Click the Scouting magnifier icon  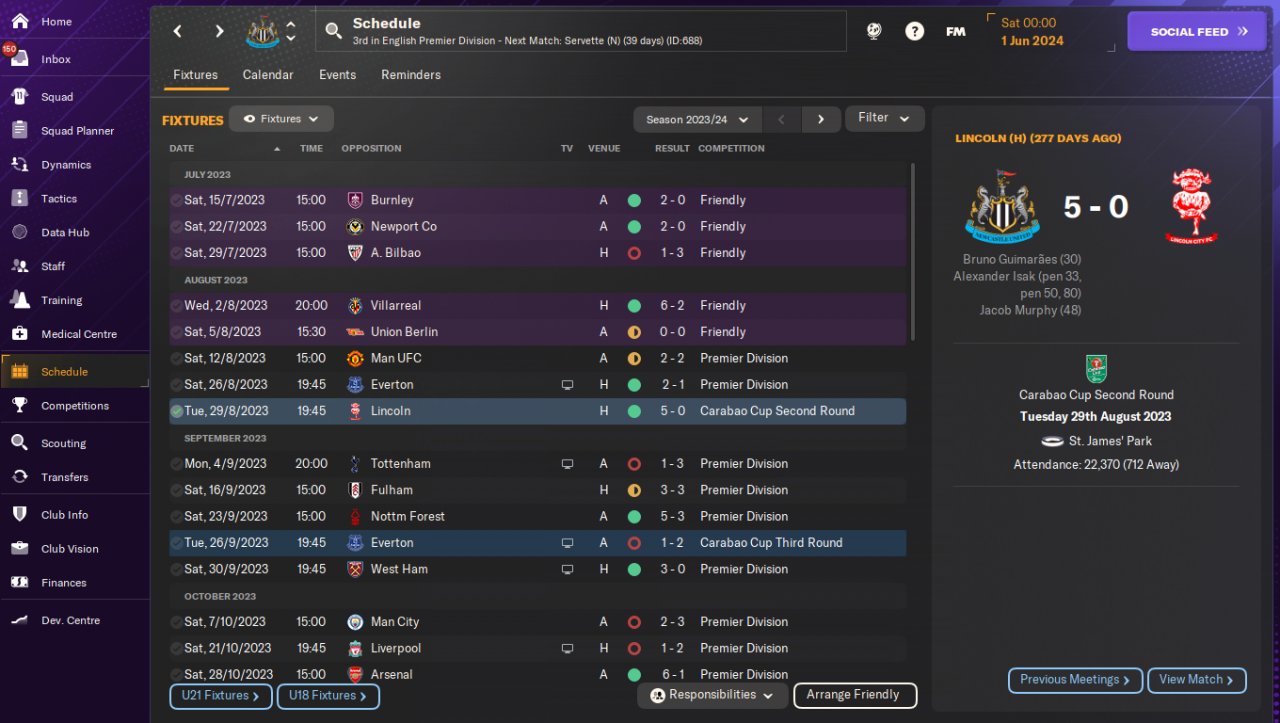tap(19, 443)
